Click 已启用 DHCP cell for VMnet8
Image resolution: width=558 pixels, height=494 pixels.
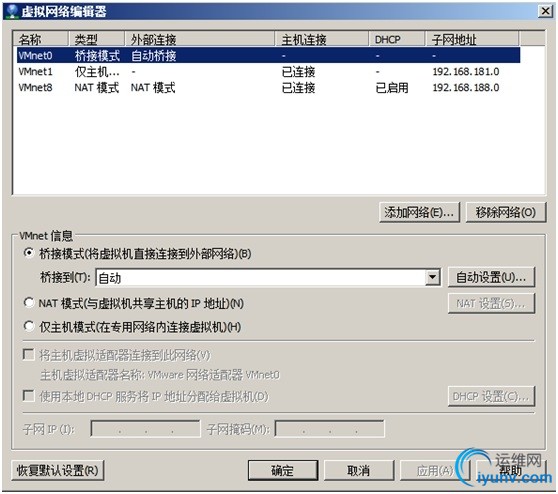[x=392, y=88]
